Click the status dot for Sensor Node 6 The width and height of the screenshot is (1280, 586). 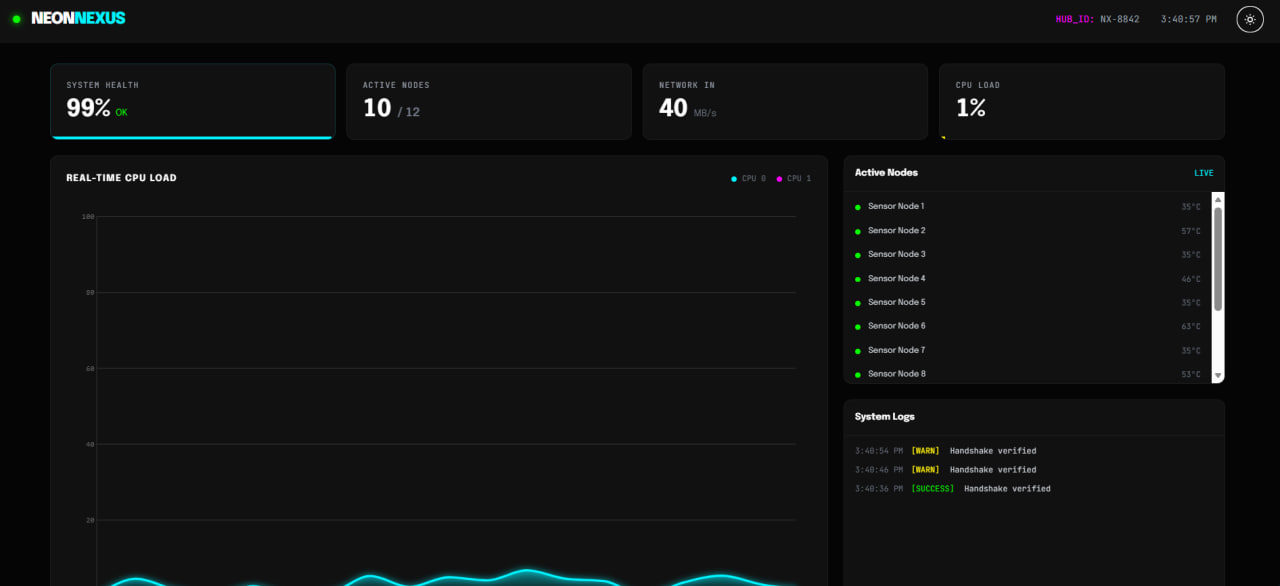coord(858,327)
